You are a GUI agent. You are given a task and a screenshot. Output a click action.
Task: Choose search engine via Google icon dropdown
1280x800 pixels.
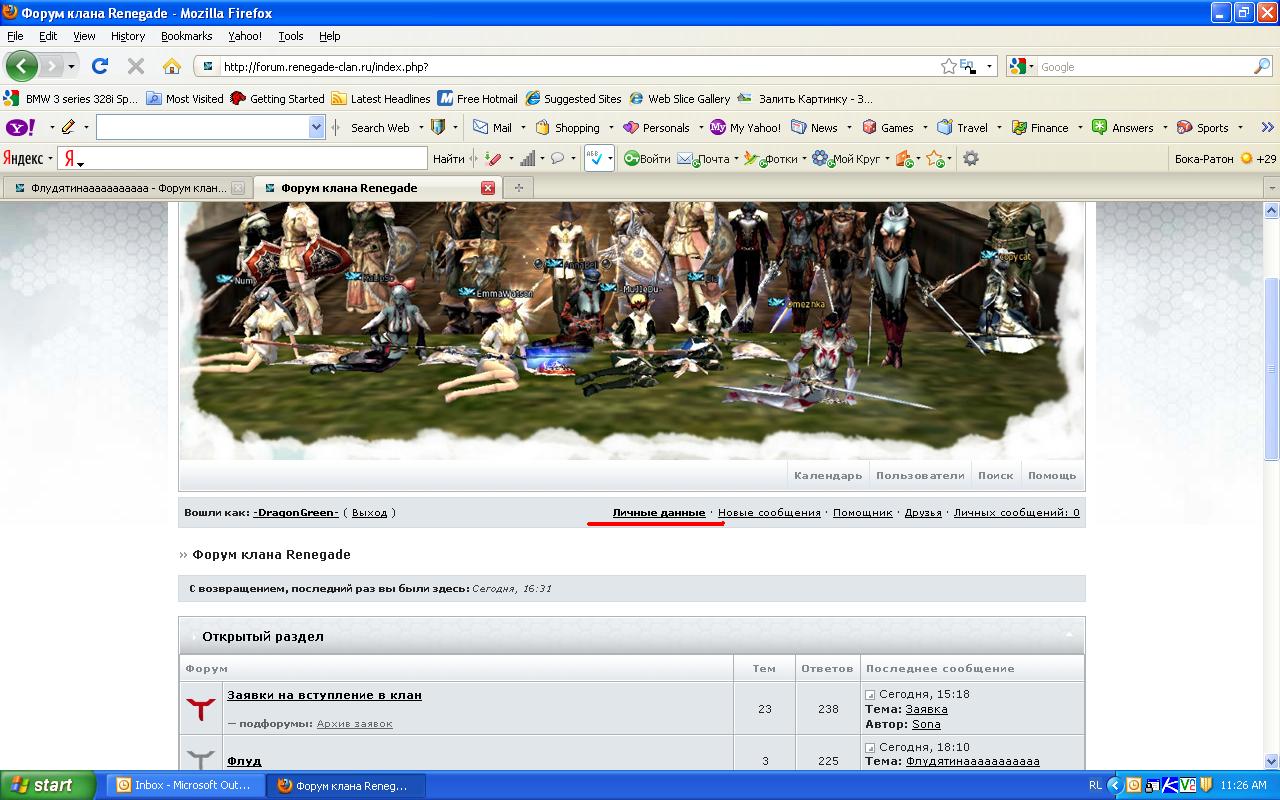[1022, 66]
